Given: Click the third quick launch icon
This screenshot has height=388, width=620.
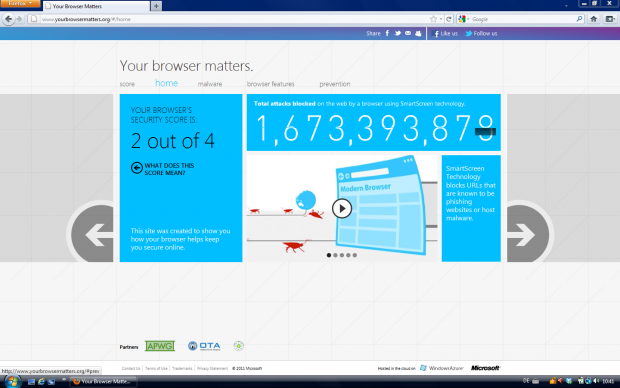Looking at the screenshot, I should [51, 382].
